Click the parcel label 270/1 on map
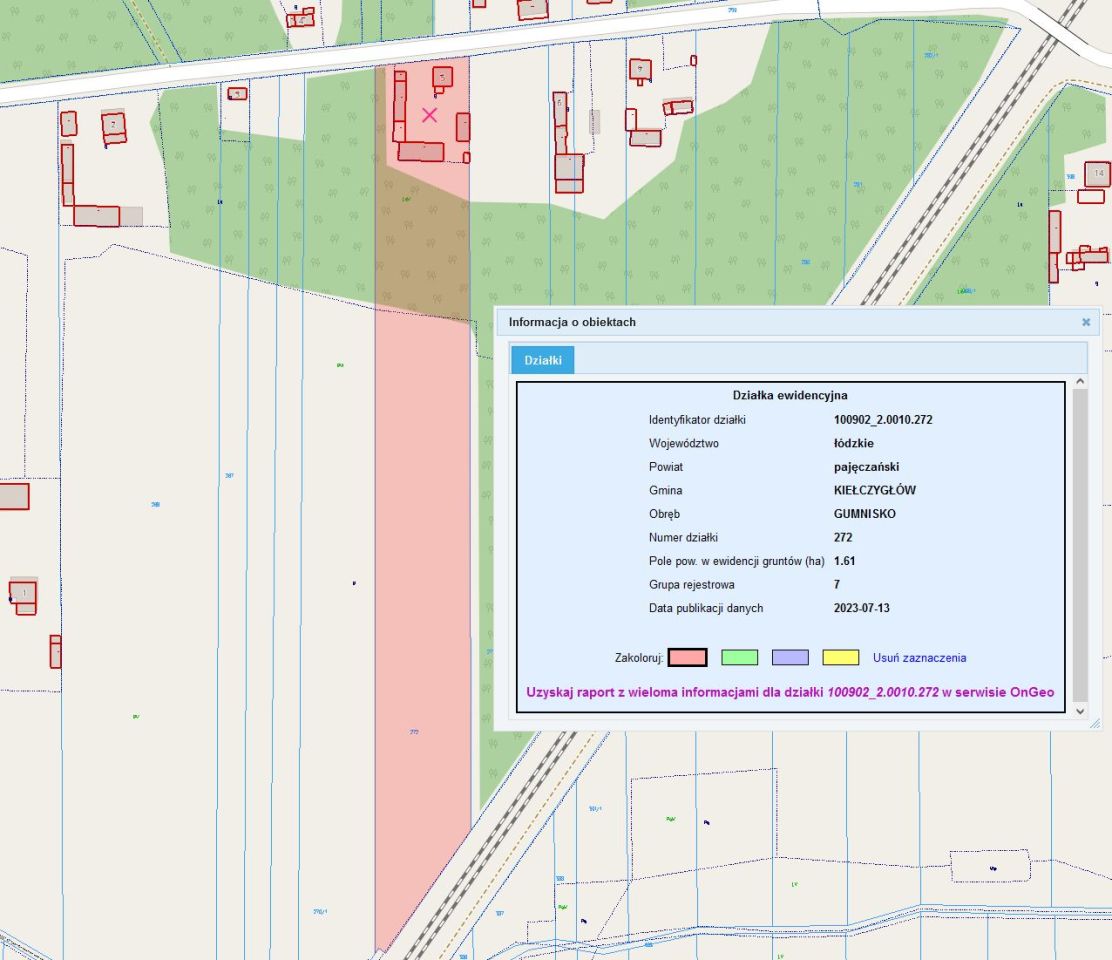Image resolution: width=1112 pixels, height=960 pixels. [x=320, y=911]
